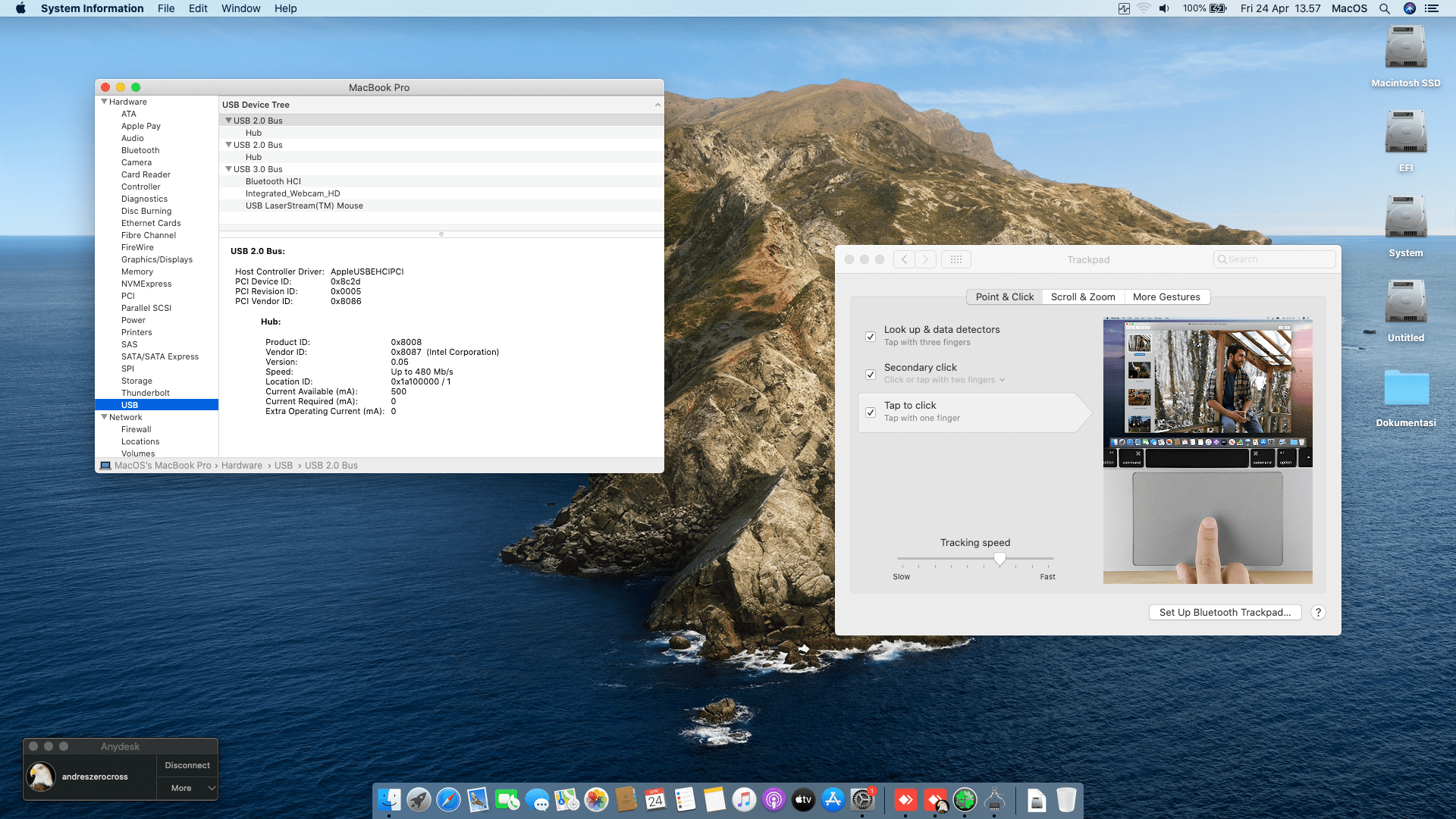Launch the App Store dock icon
This screenshot has width=1456, height=819.
[833, 800]
